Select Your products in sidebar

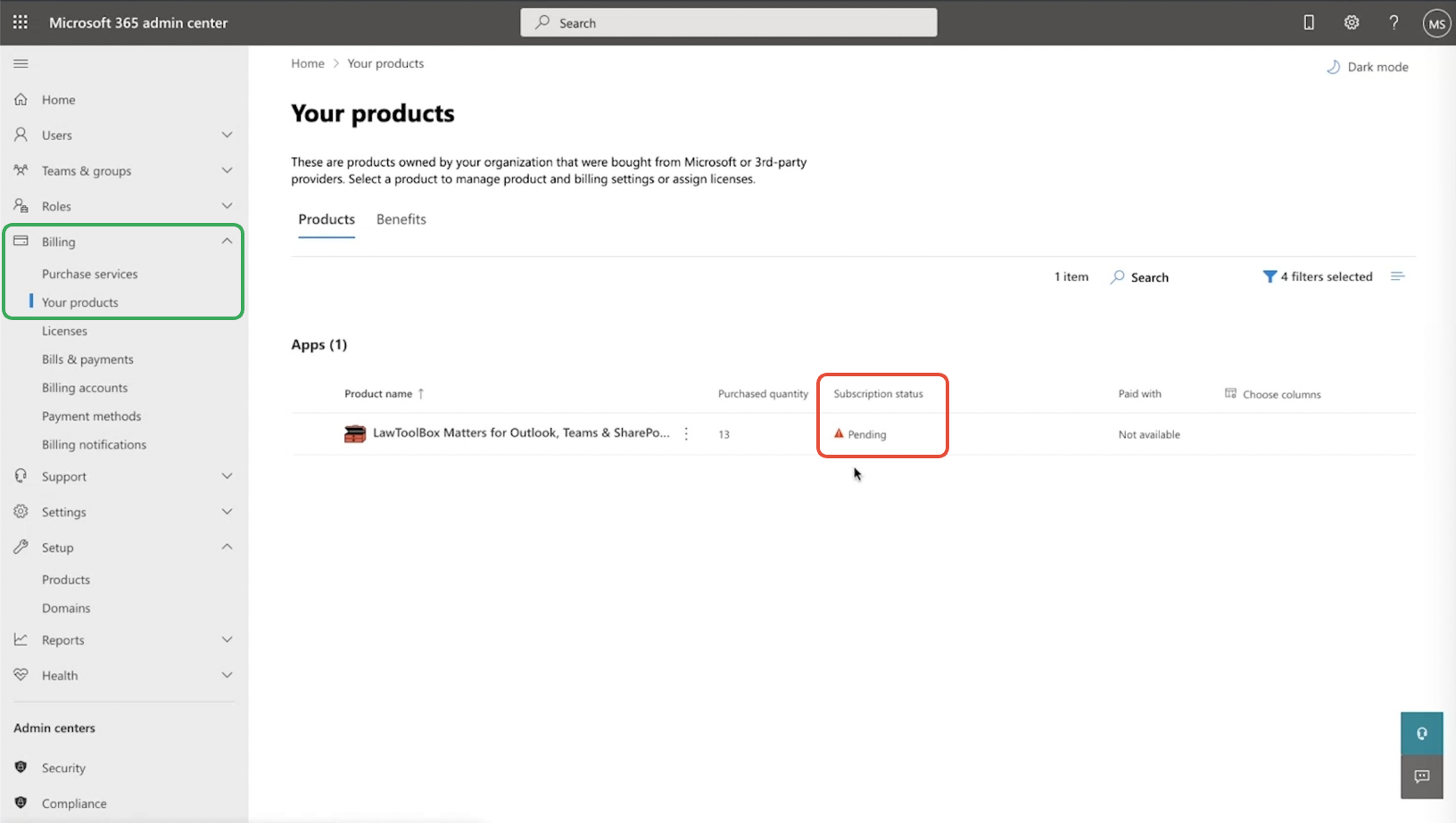[80, 302]
